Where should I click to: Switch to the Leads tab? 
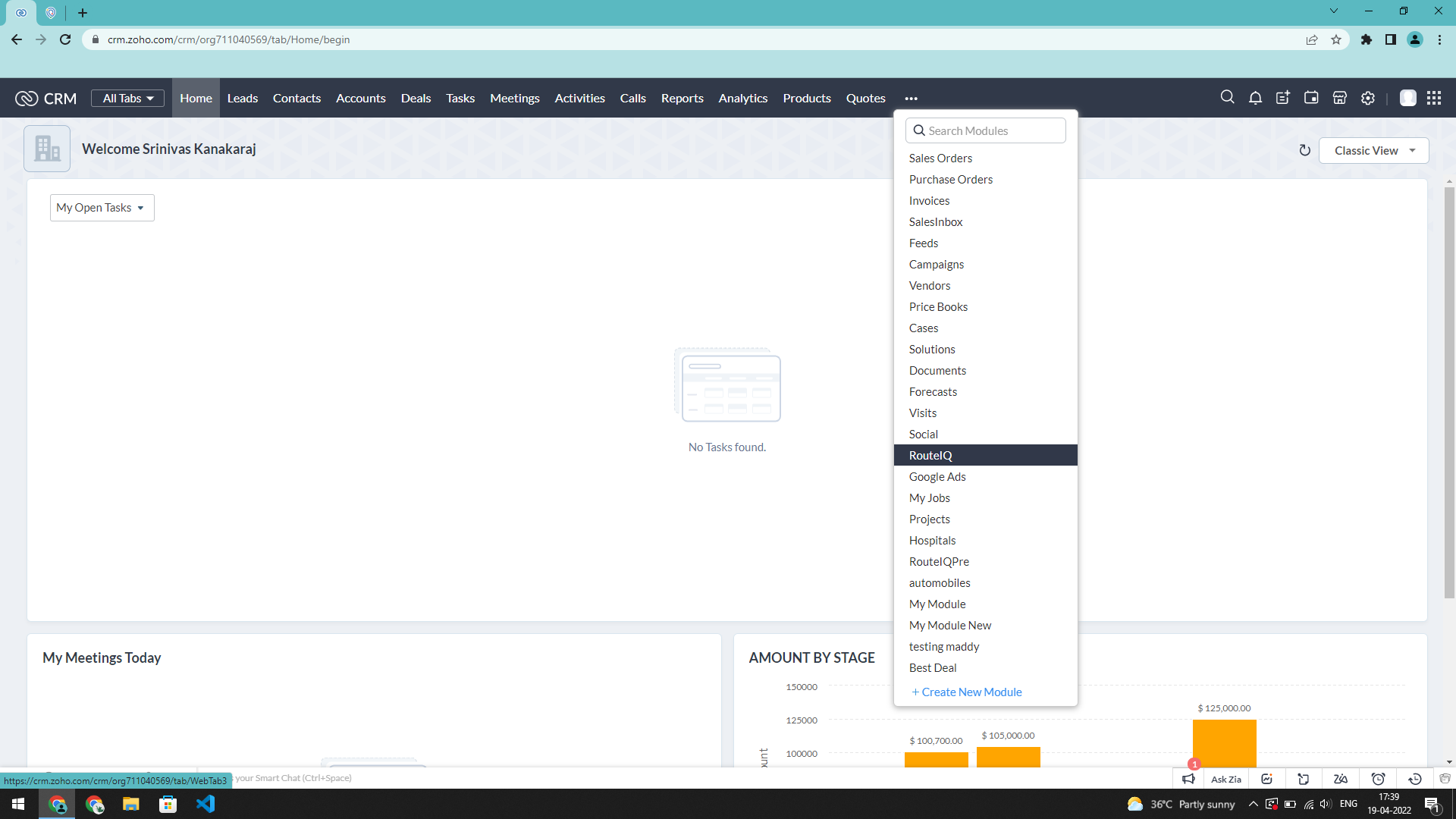pyautogui.click(x=243, y=99)
